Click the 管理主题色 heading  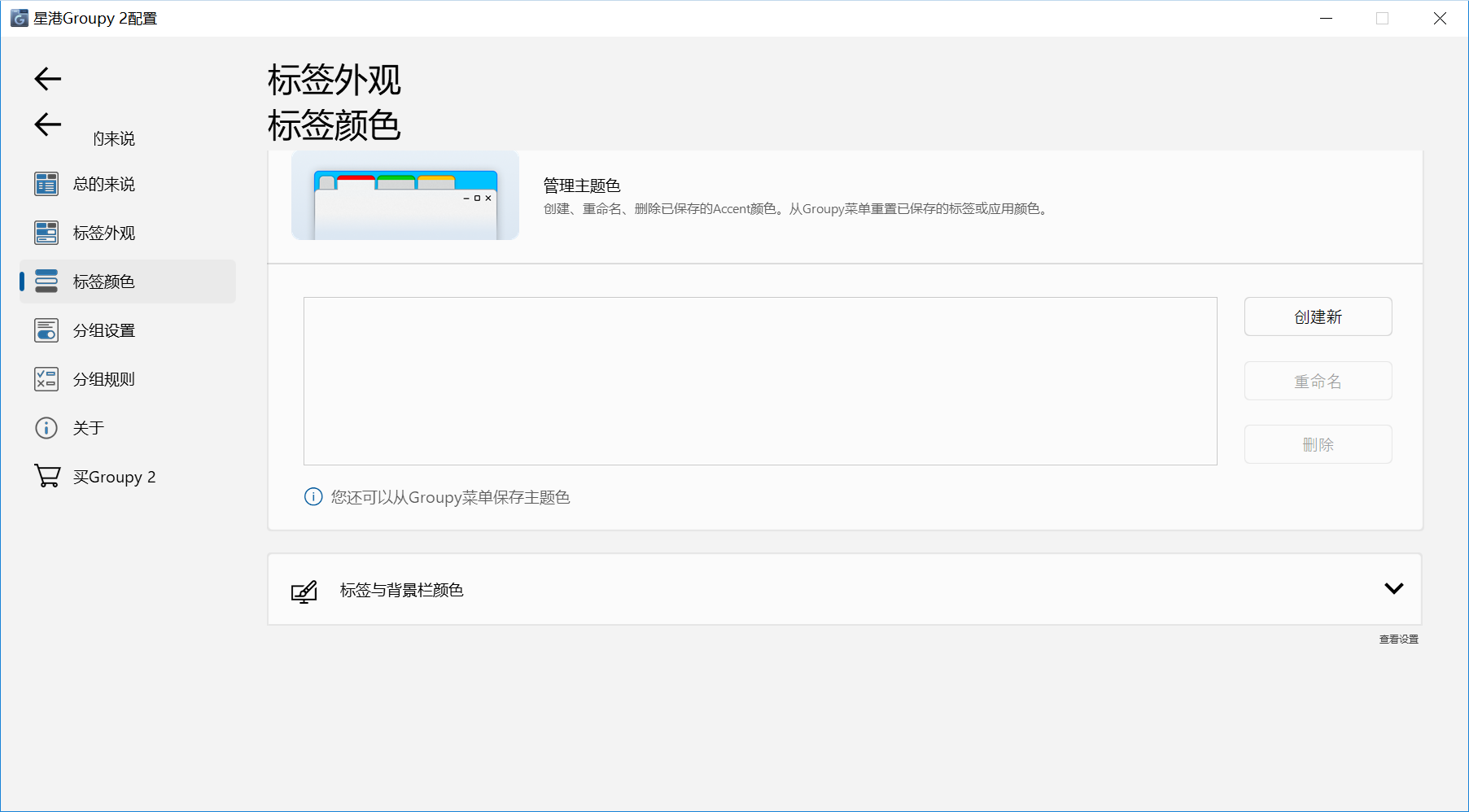coord(582,186)
